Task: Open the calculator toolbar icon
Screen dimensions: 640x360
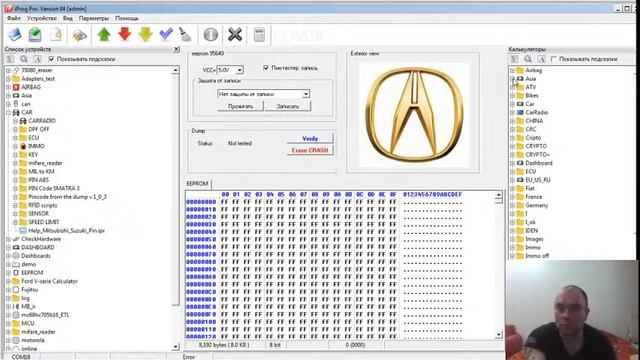Action: 259,35
